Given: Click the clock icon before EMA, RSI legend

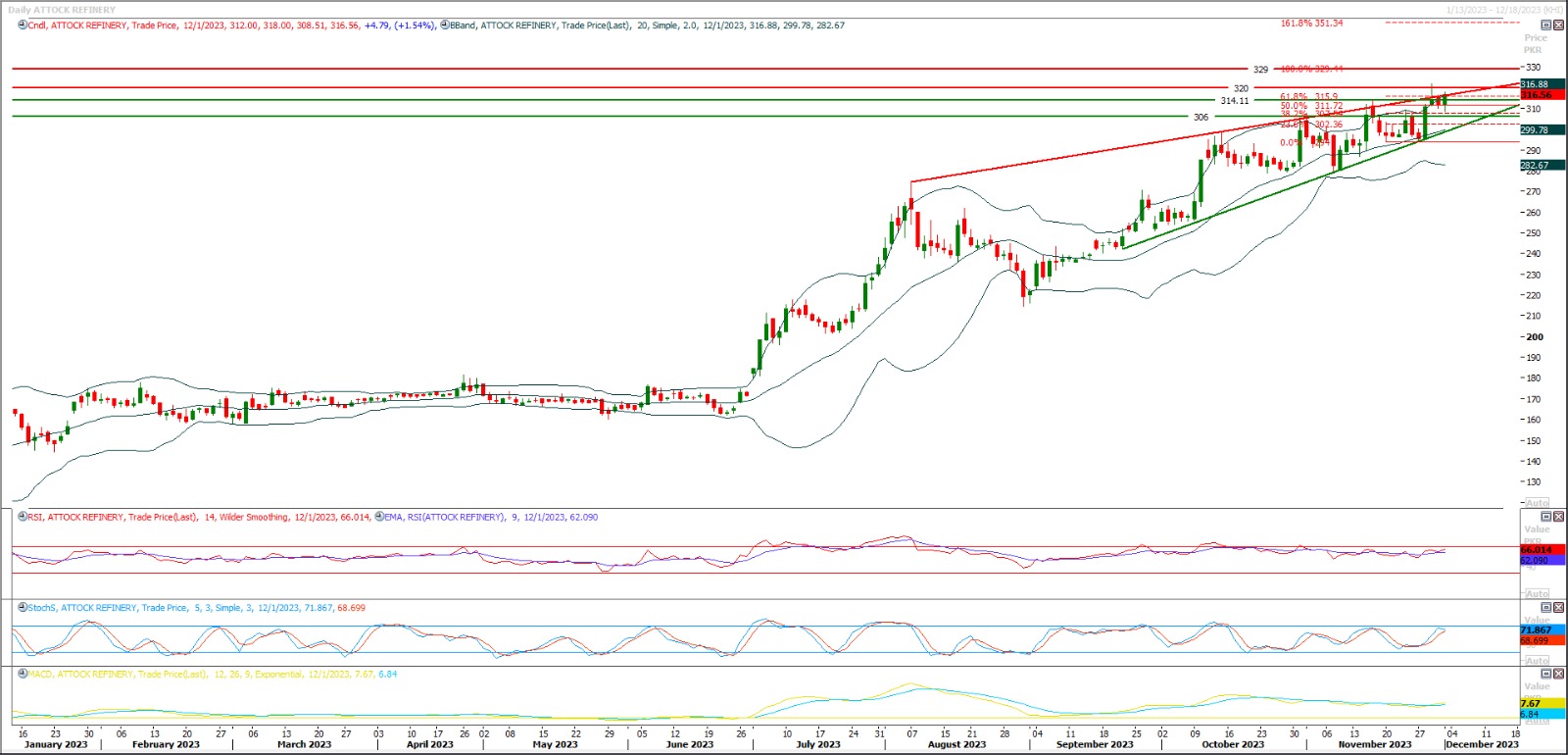Looking at the screenshot, I should coord(379,517).
